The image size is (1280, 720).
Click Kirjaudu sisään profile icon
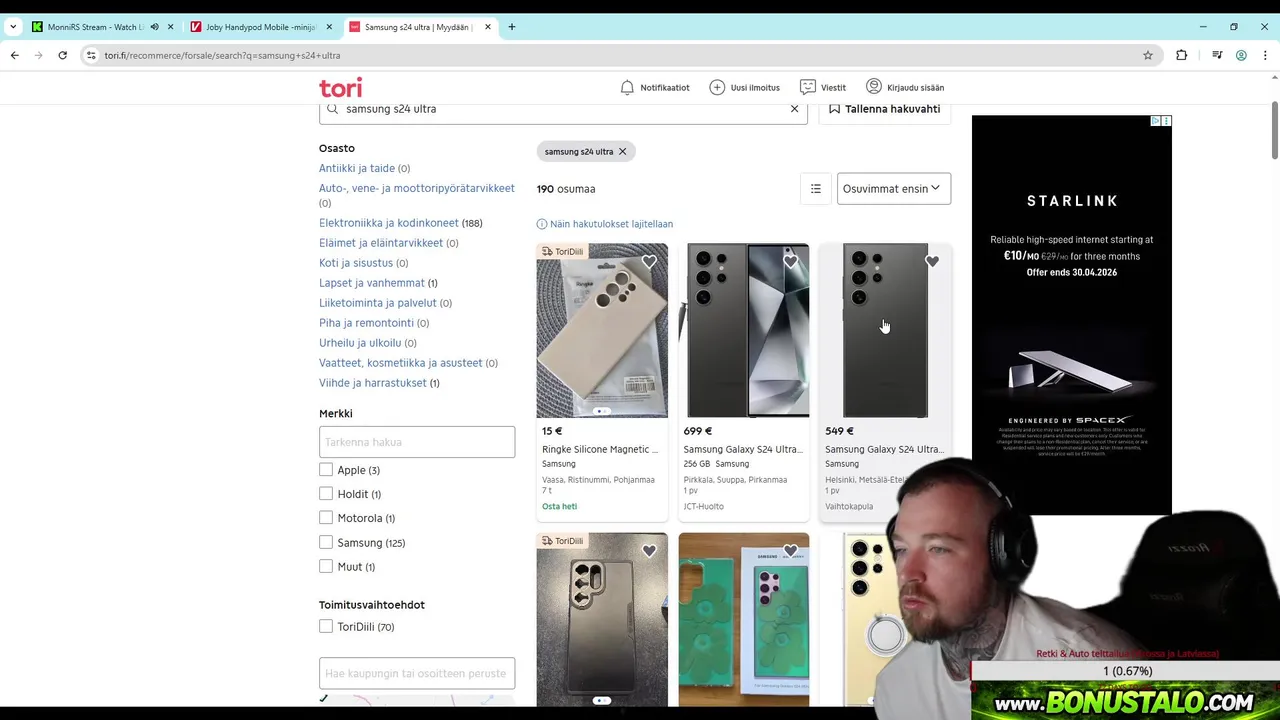[874, 87]
